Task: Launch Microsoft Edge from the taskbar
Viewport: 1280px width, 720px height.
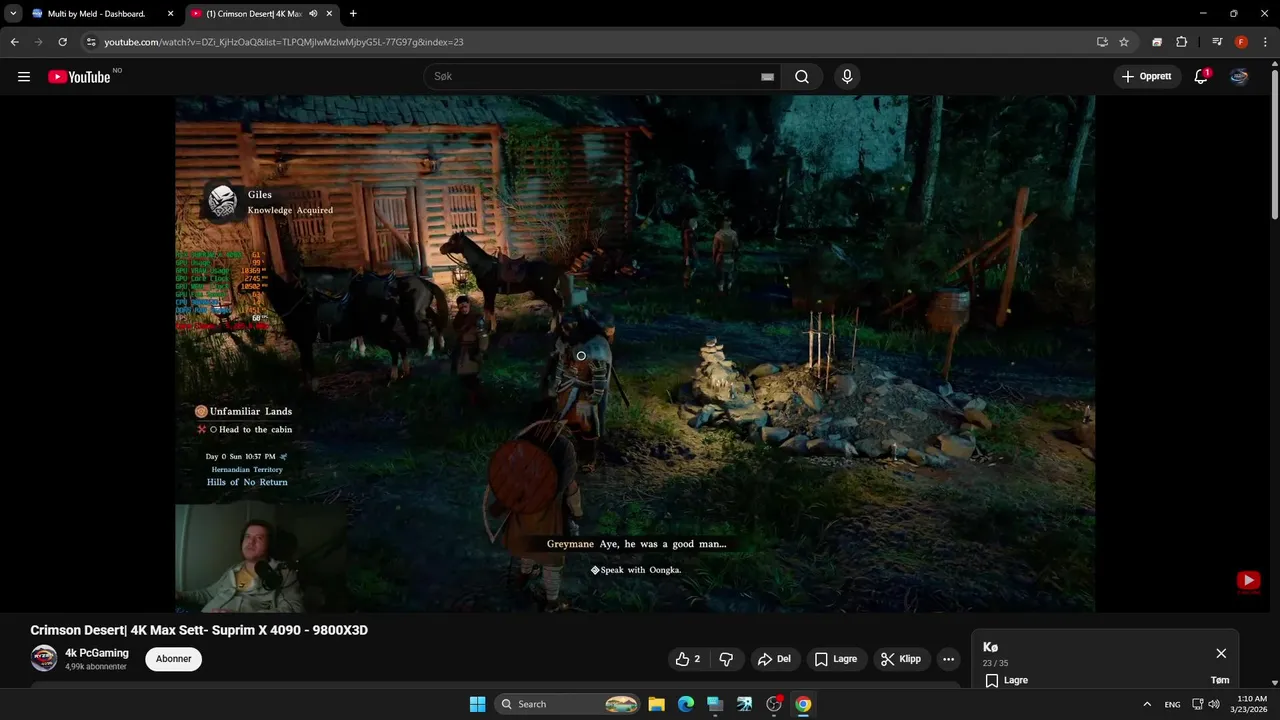Action: pyautogui.click(x=686, y=704)
